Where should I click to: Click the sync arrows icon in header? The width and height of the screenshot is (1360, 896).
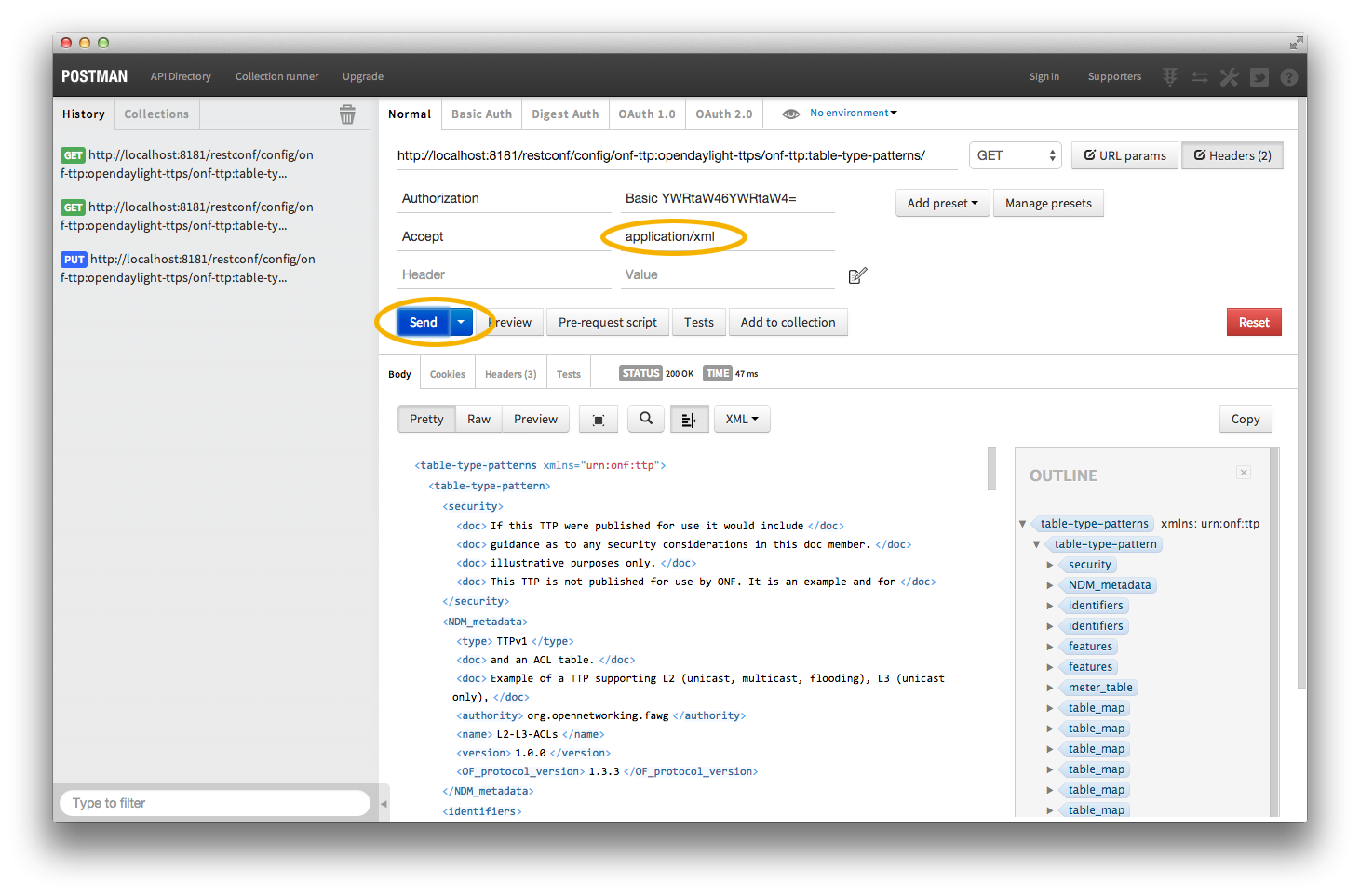[x=1200, y=77]
